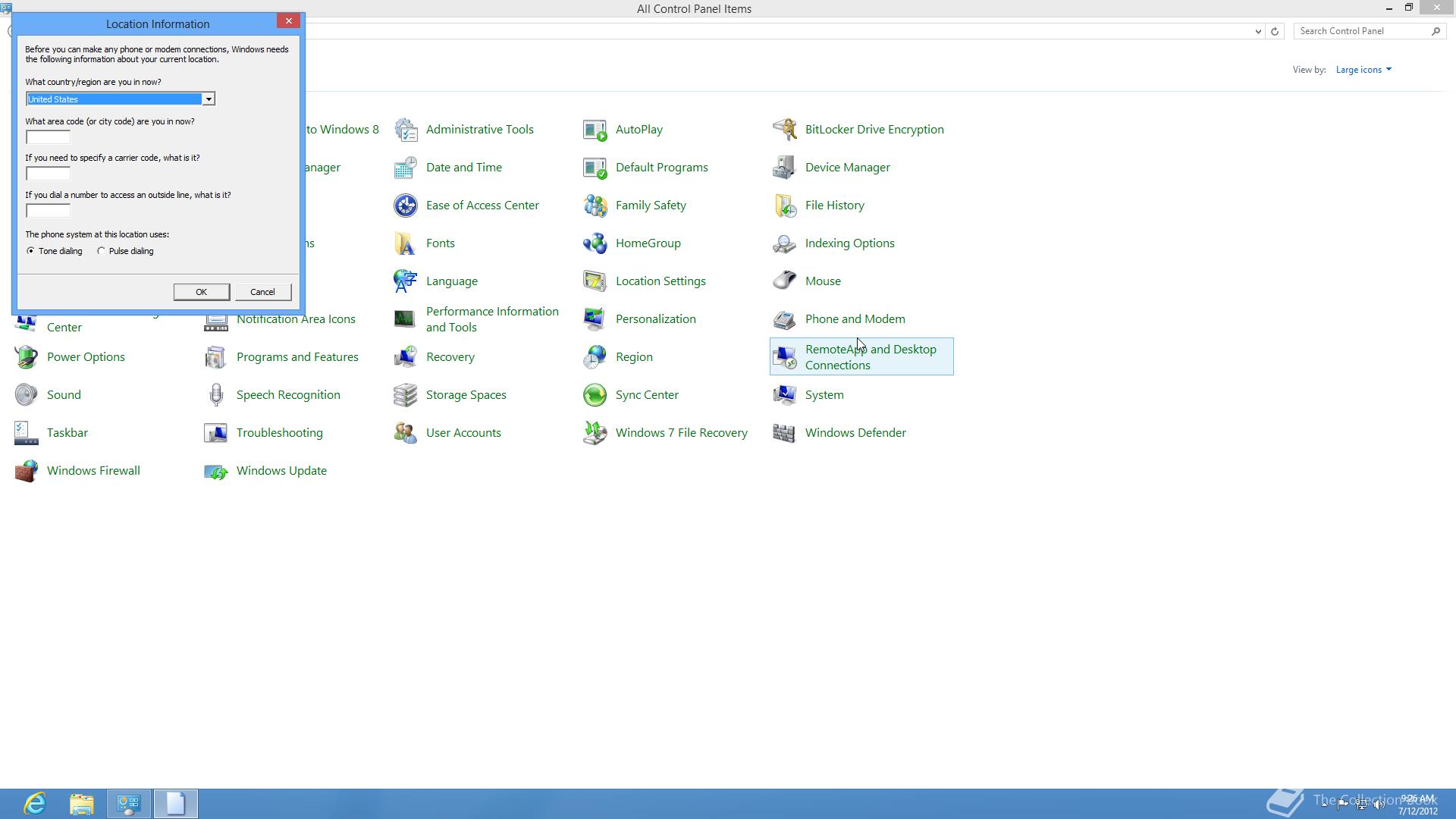The height and width of the screenshot is (819, 1456).
Task: Switch to Control Panel taskbar button
Action: (129, 804)
